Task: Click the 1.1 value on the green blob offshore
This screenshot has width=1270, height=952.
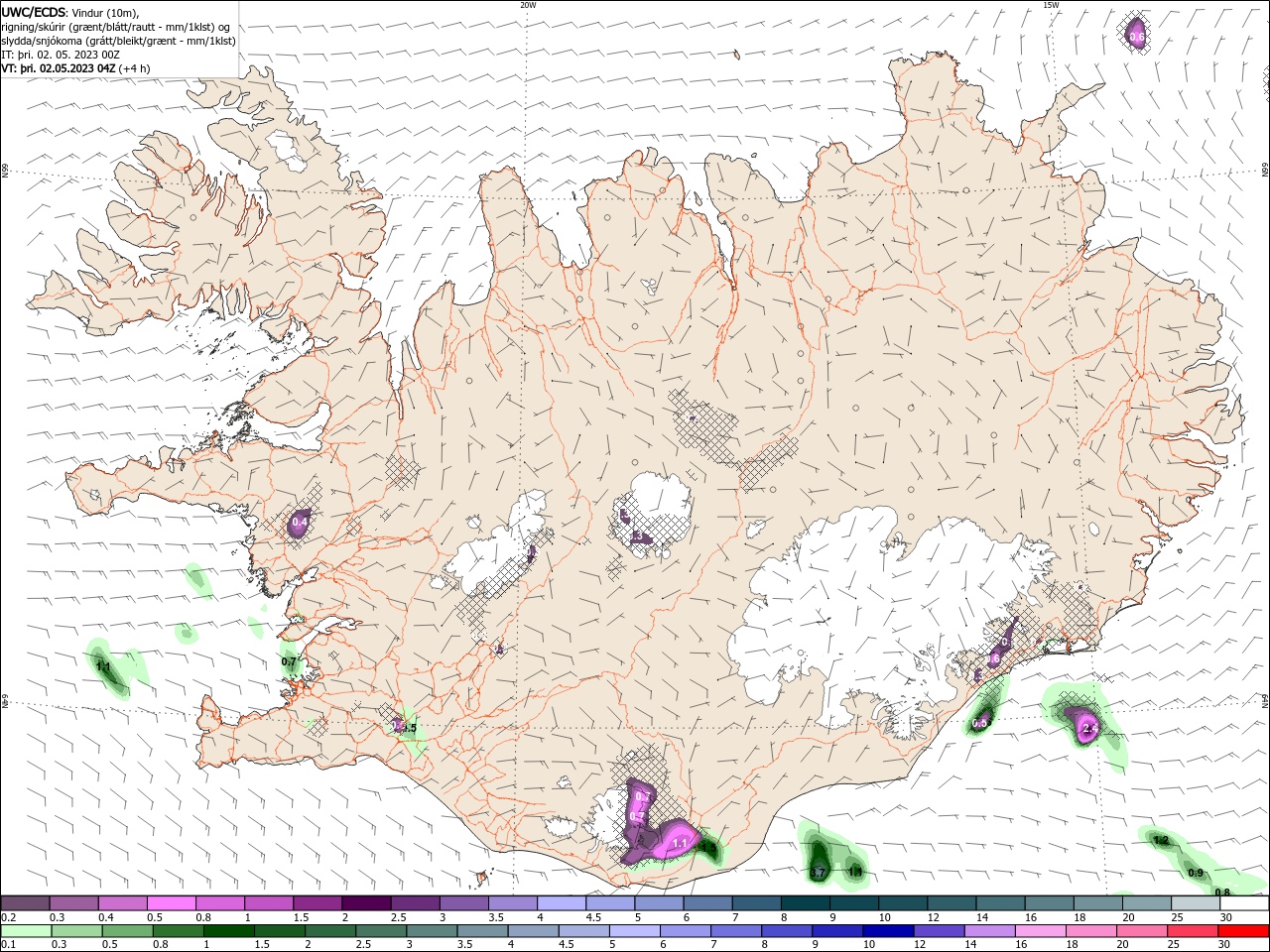Action: (x=103, y=667)
